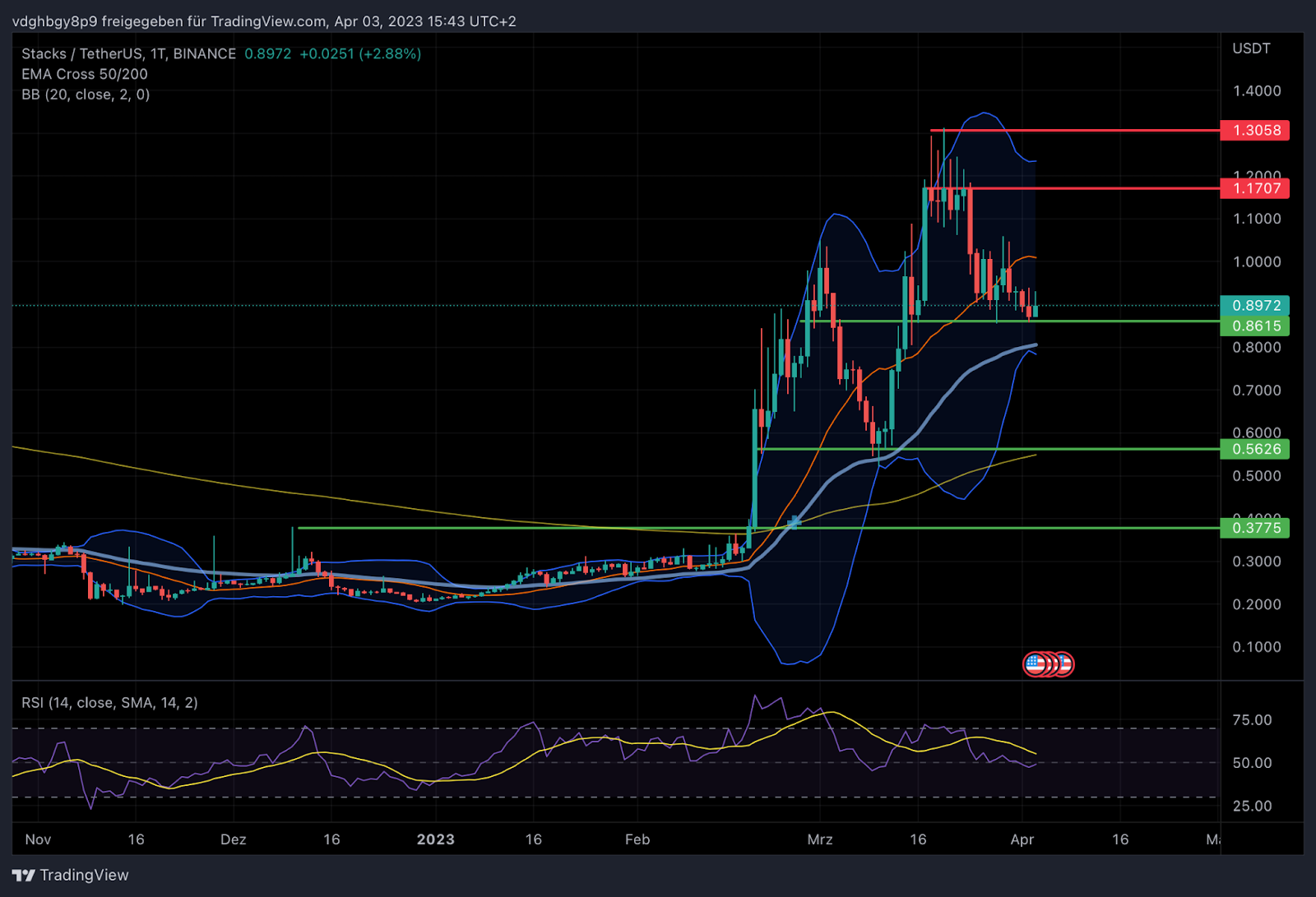Click the 0.8615 green support label

pos(1255,326)
